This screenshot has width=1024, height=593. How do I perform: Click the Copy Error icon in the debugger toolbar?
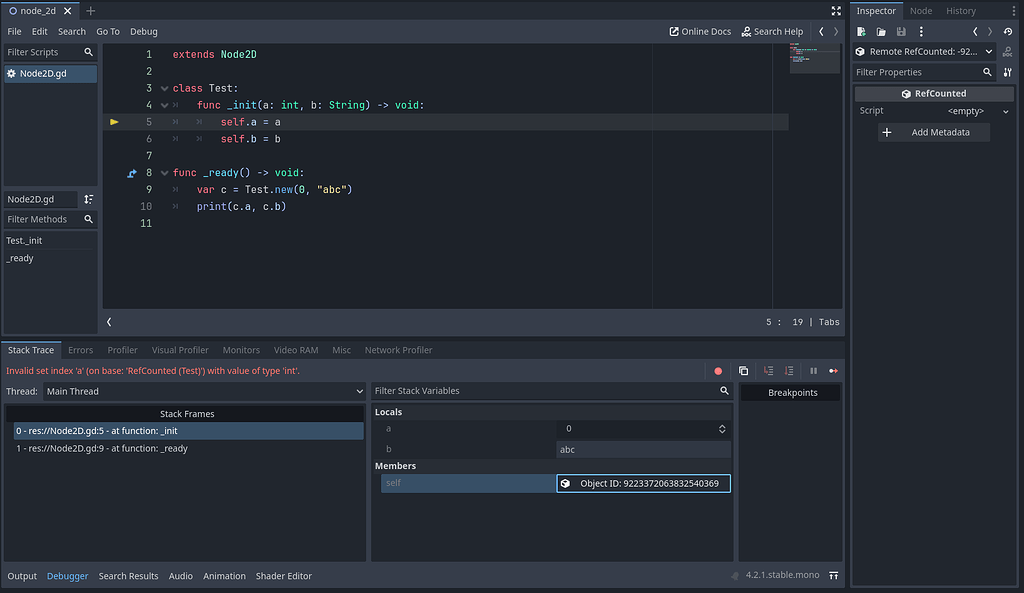743,370
